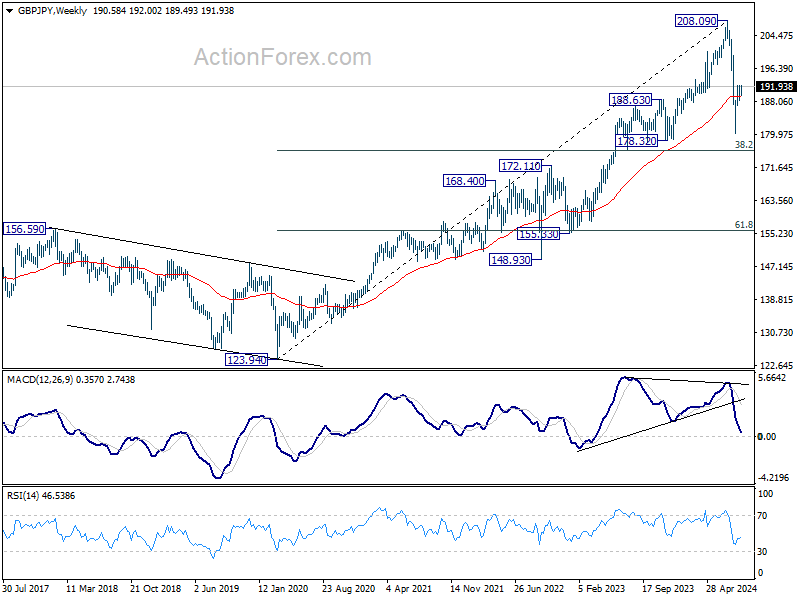Click the 23 Aug 2020 date label
Image resolution: width=800 pixels, height=600 pixels.
click(348, 588)
